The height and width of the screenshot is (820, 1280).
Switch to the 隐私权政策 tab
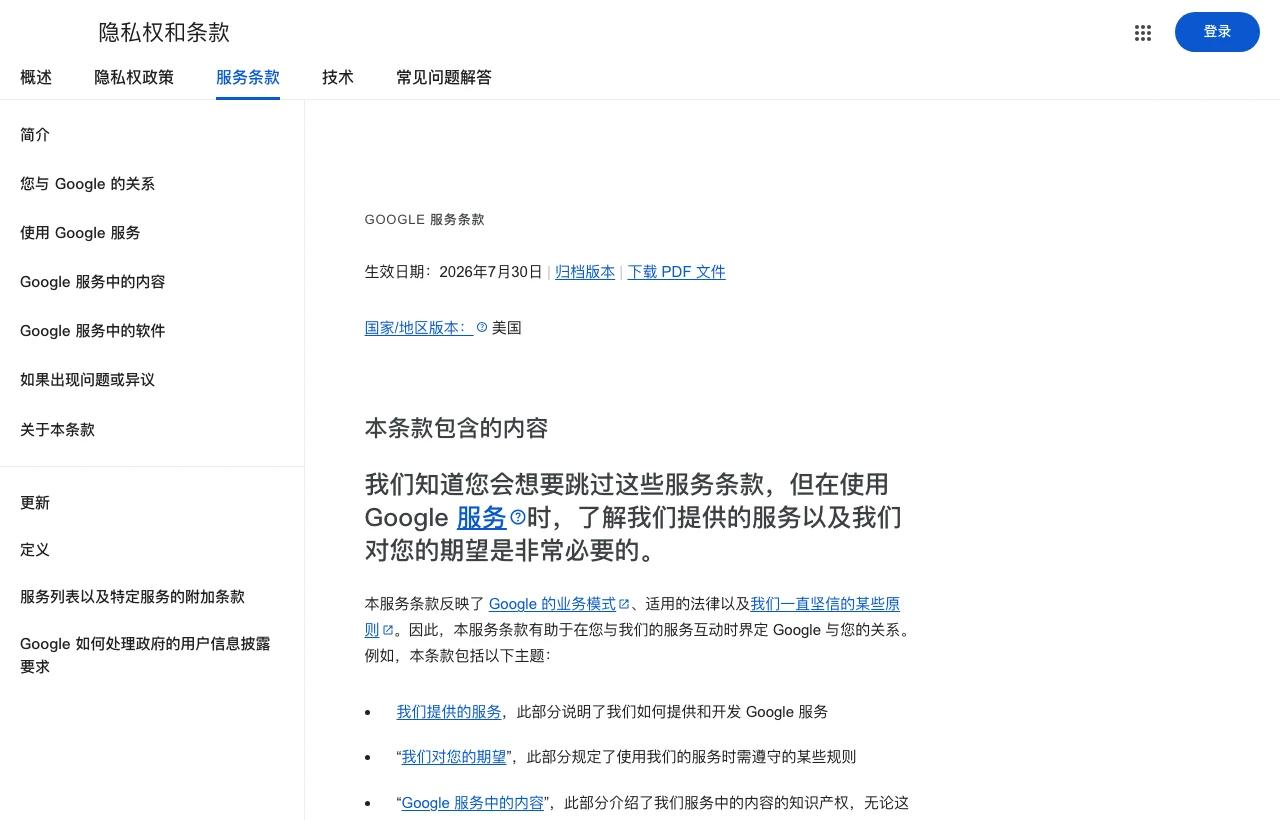pyautogui.click(x=134, y=77)
